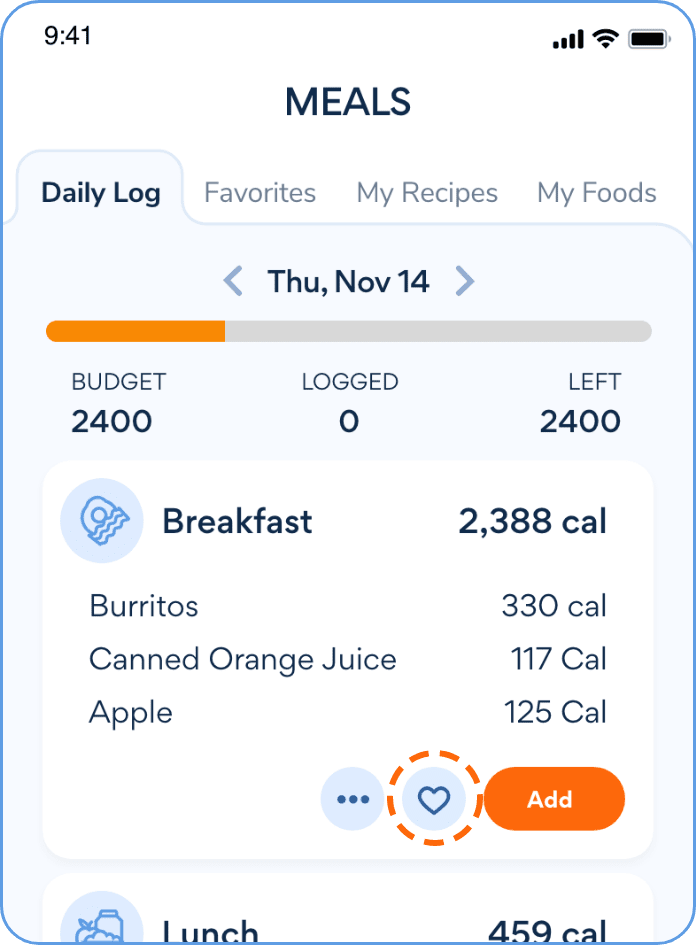The image size is (696, 945).
Task: Switch to the Favorites tab
Action: click(260, 193)
